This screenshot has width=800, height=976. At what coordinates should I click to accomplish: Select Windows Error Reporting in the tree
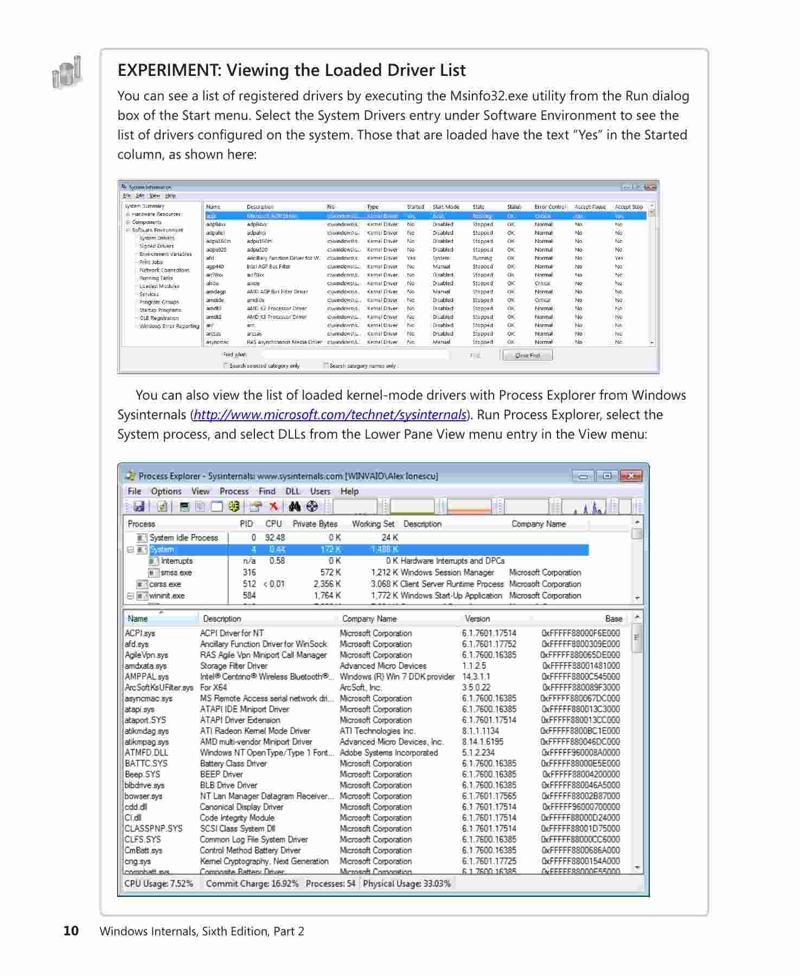coord(169,326)
